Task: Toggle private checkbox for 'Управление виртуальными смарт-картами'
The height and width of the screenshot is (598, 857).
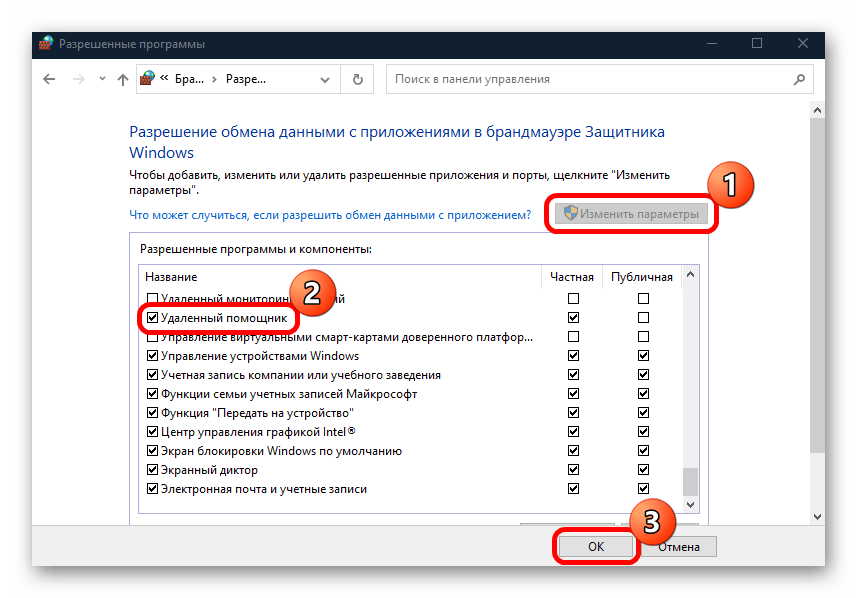Action: click(x=573, y=337)
